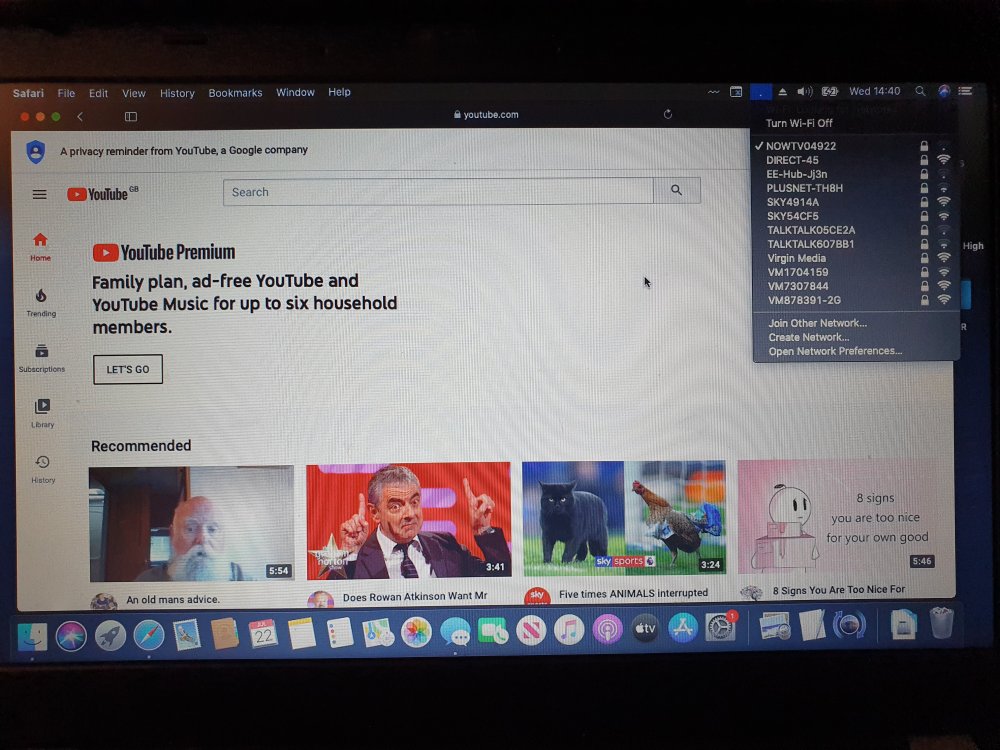The image size is (1000, 750).
Task: Open Calendar in the Dock
Action: [263, 634]
